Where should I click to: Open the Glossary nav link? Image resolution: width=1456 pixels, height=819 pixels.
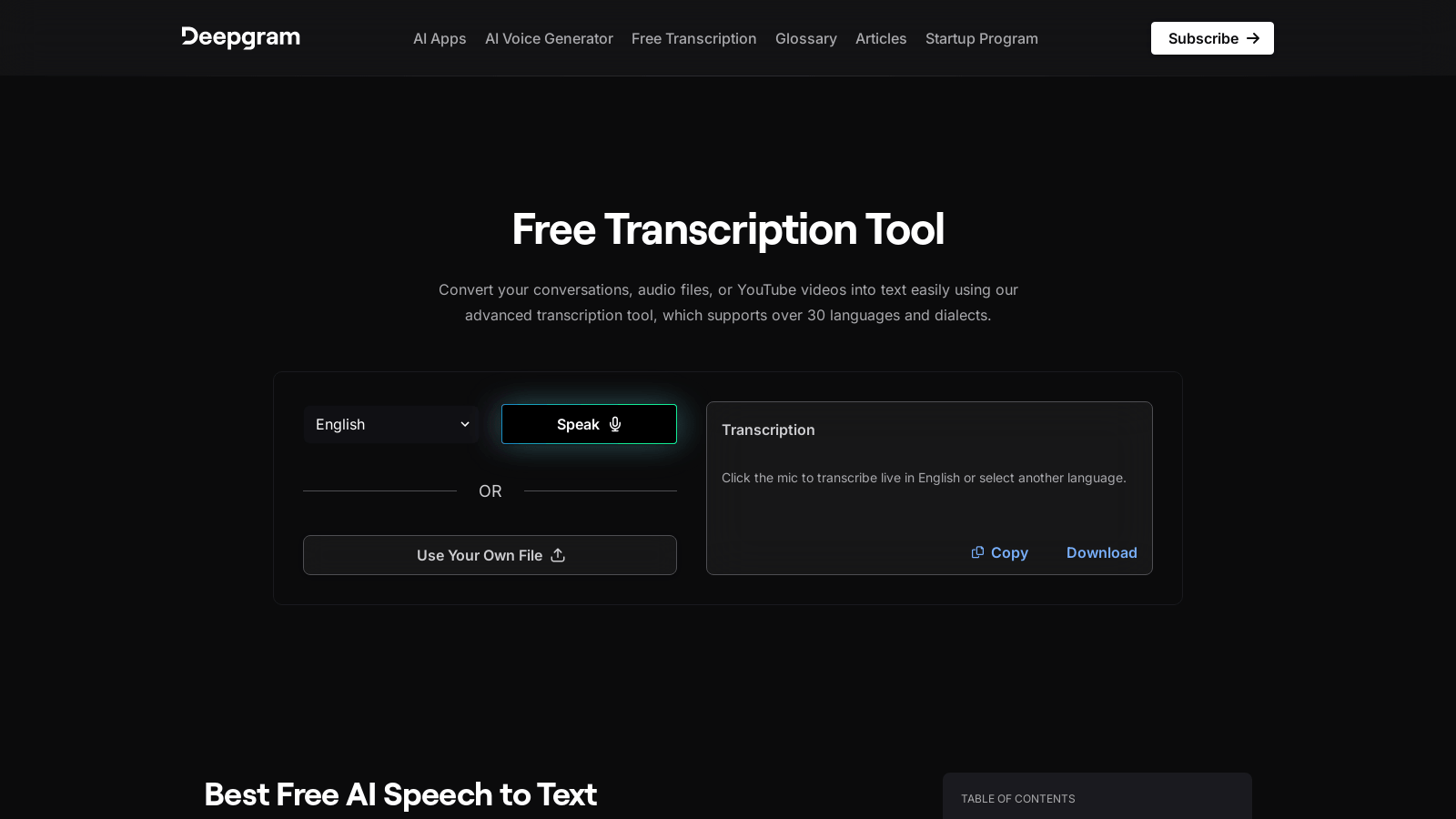[805, 38]
